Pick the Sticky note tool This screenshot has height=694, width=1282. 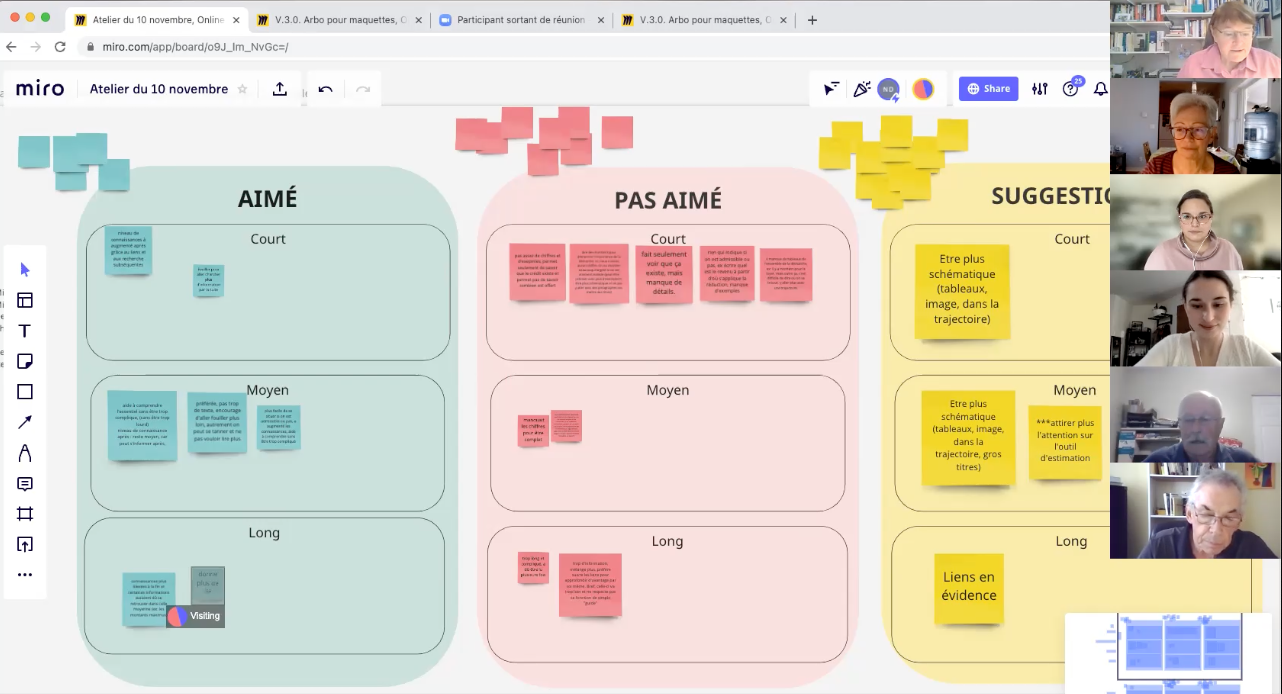25,361
